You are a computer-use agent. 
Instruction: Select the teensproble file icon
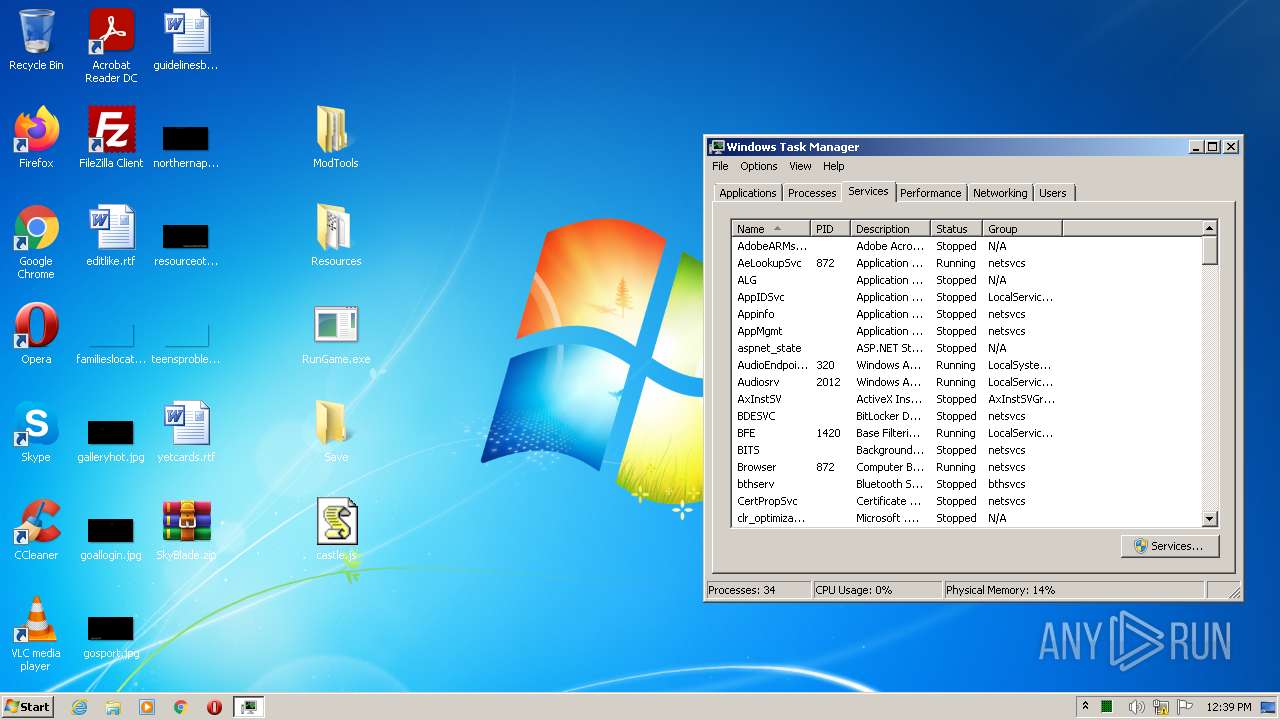tap(186, 342)
